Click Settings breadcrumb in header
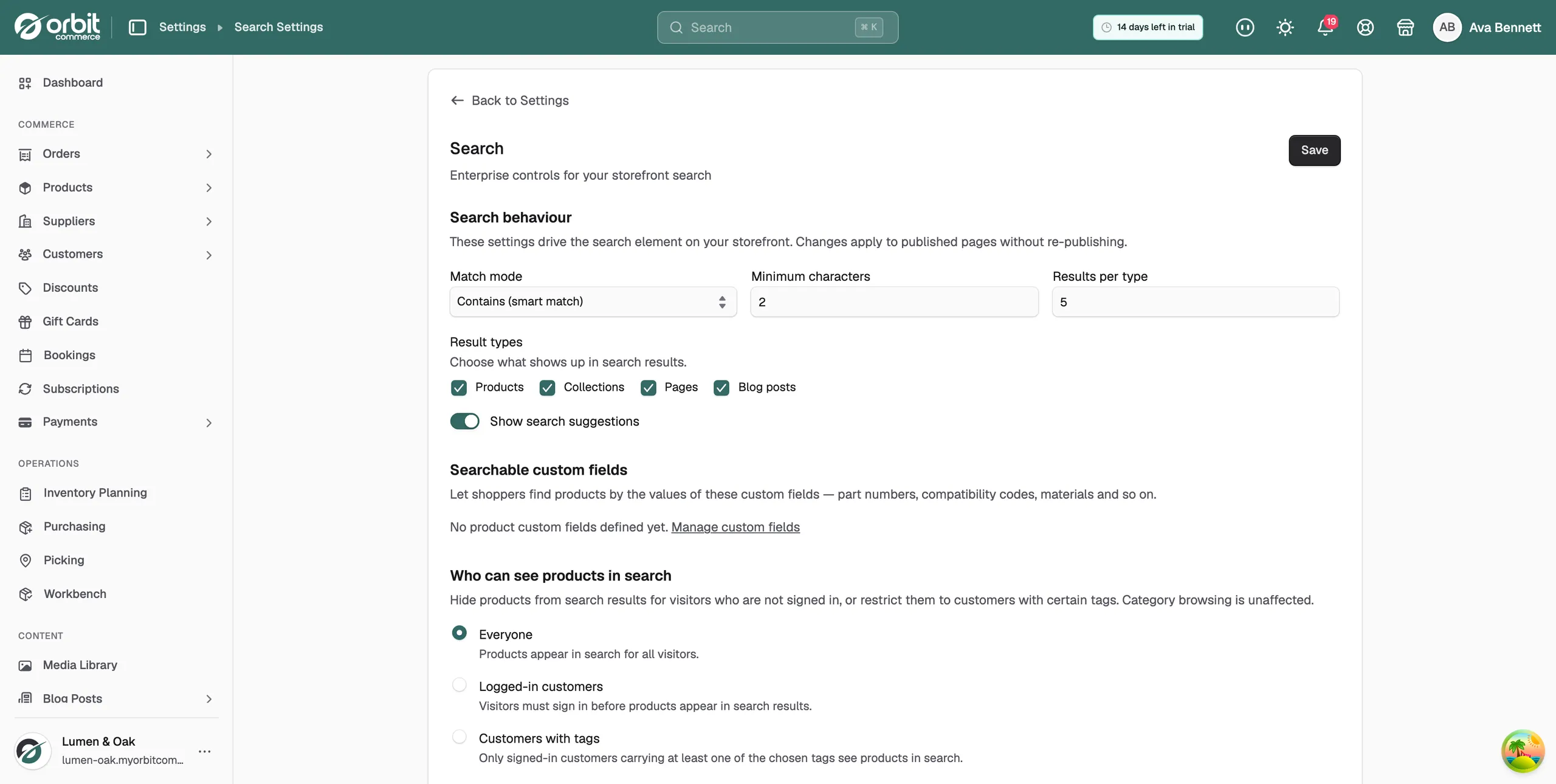 coord(182,27)
